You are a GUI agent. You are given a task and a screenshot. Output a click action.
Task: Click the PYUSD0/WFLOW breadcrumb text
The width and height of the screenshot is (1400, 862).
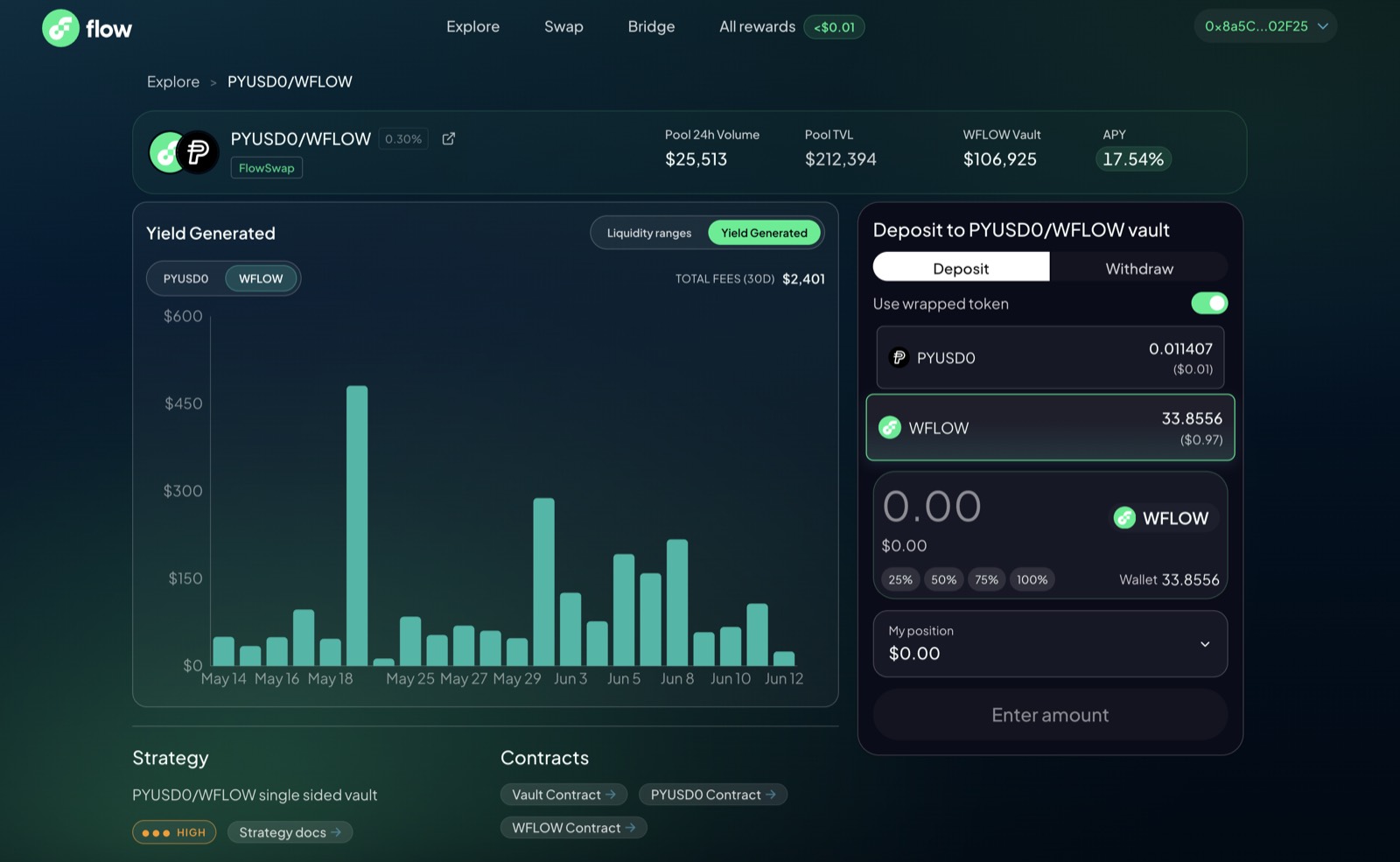290,81
